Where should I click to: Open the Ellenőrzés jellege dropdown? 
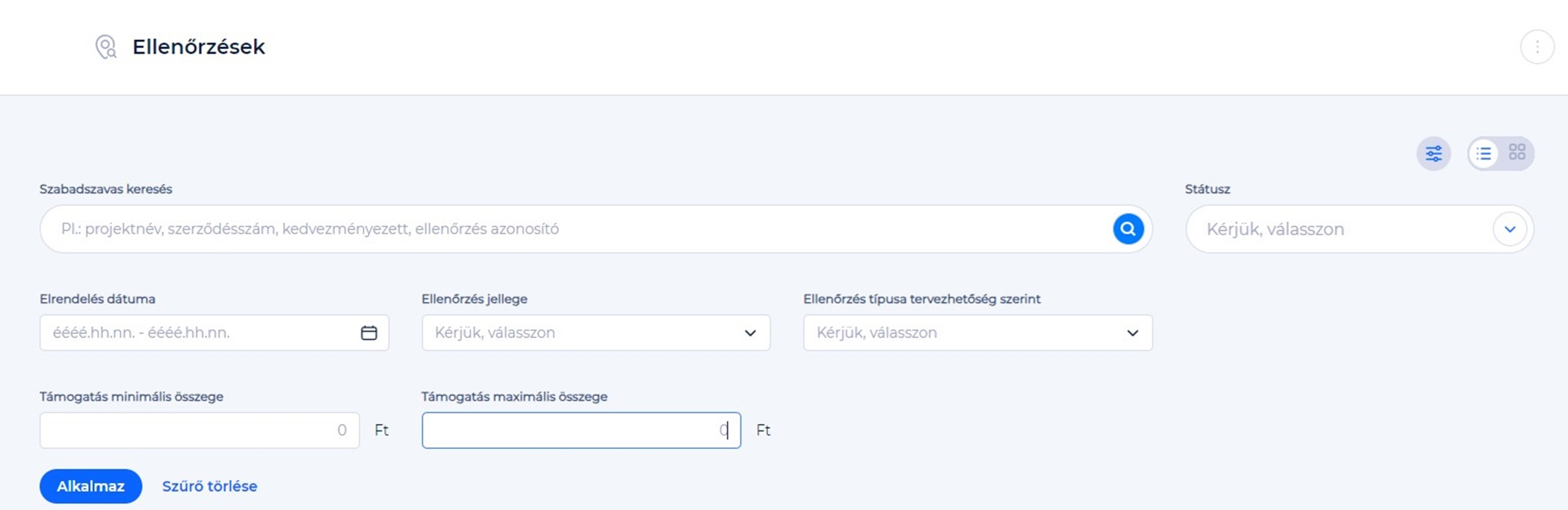coord(596,332)
